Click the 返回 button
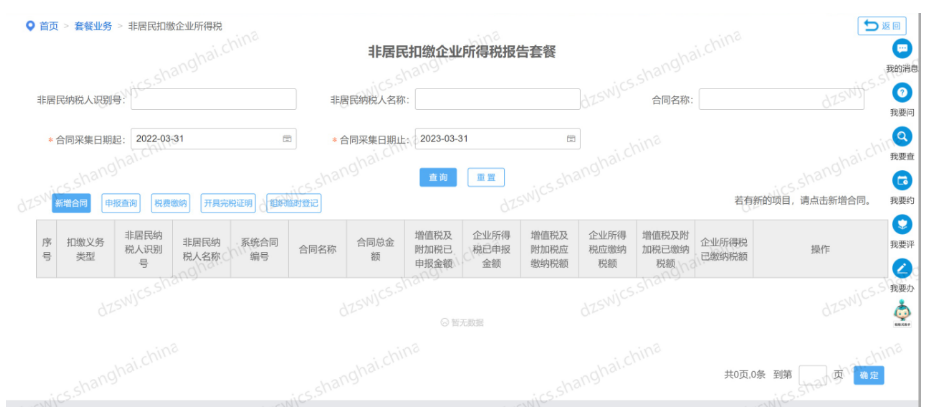Screen dimensions: 931x418 tap(882, 26)
